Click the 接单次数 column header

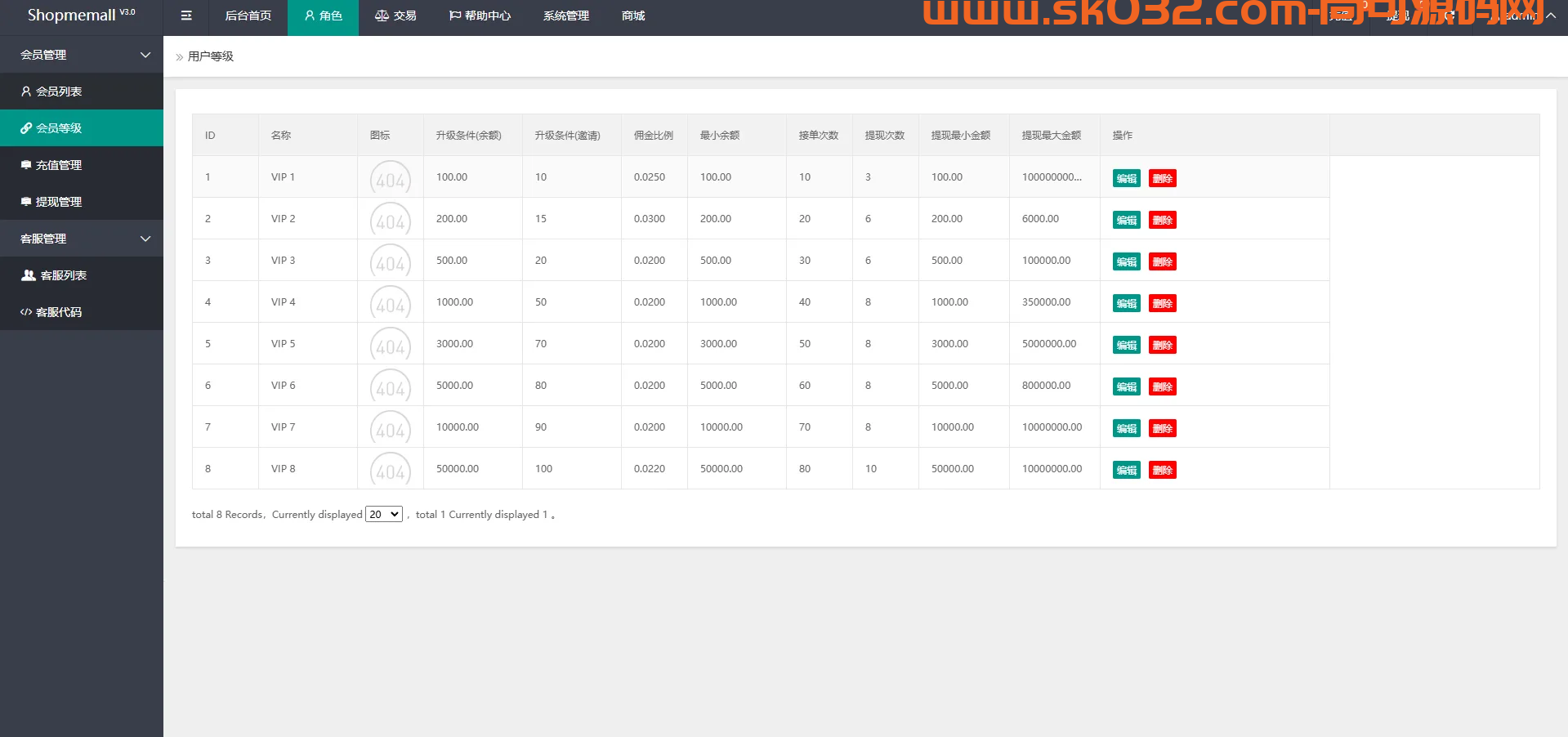[819, 135]
